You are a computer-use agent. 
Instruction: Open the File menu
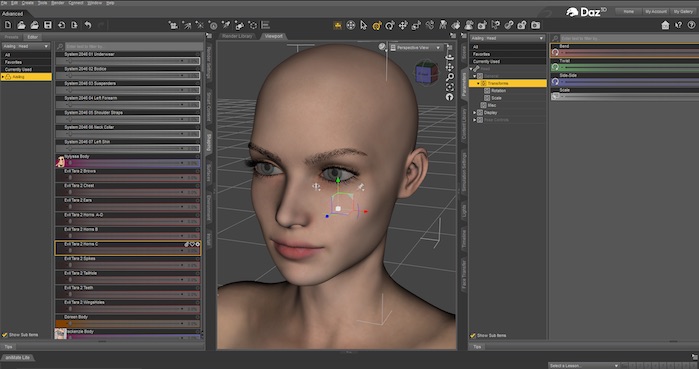tap(4, 3)
